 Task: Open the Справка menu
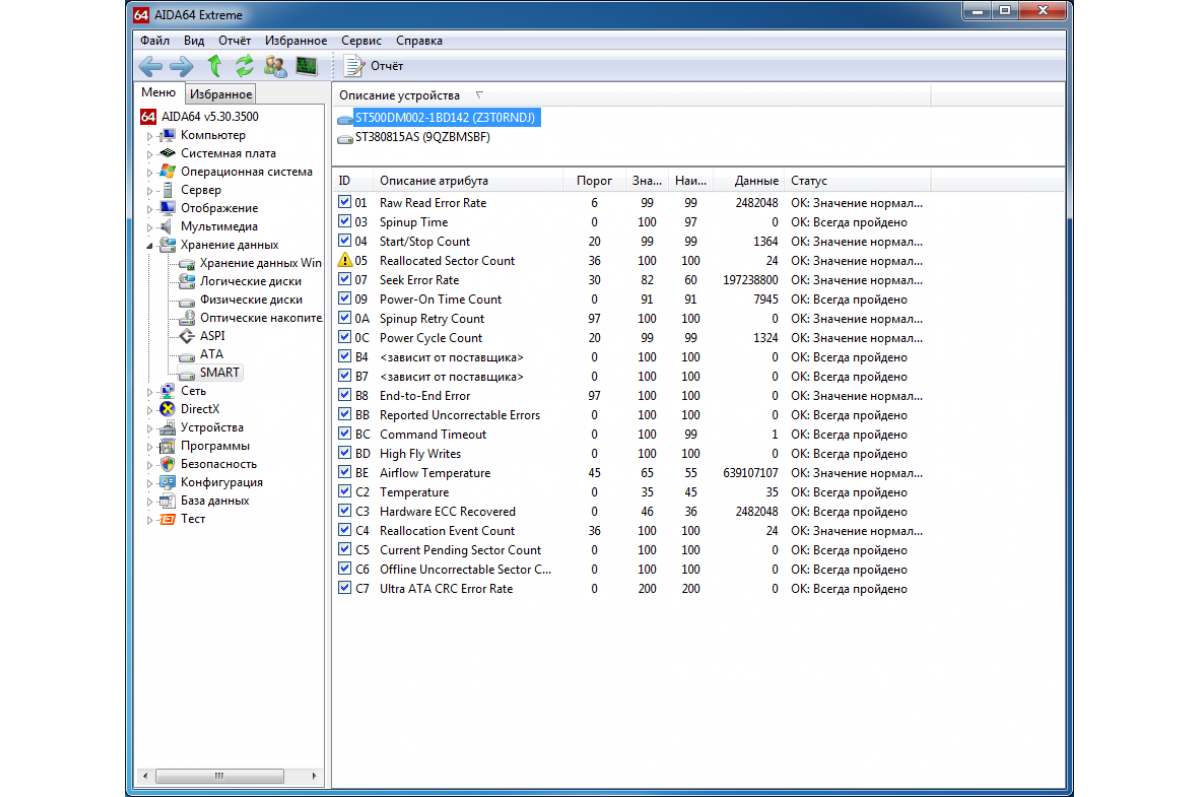(x=419, y=41)
